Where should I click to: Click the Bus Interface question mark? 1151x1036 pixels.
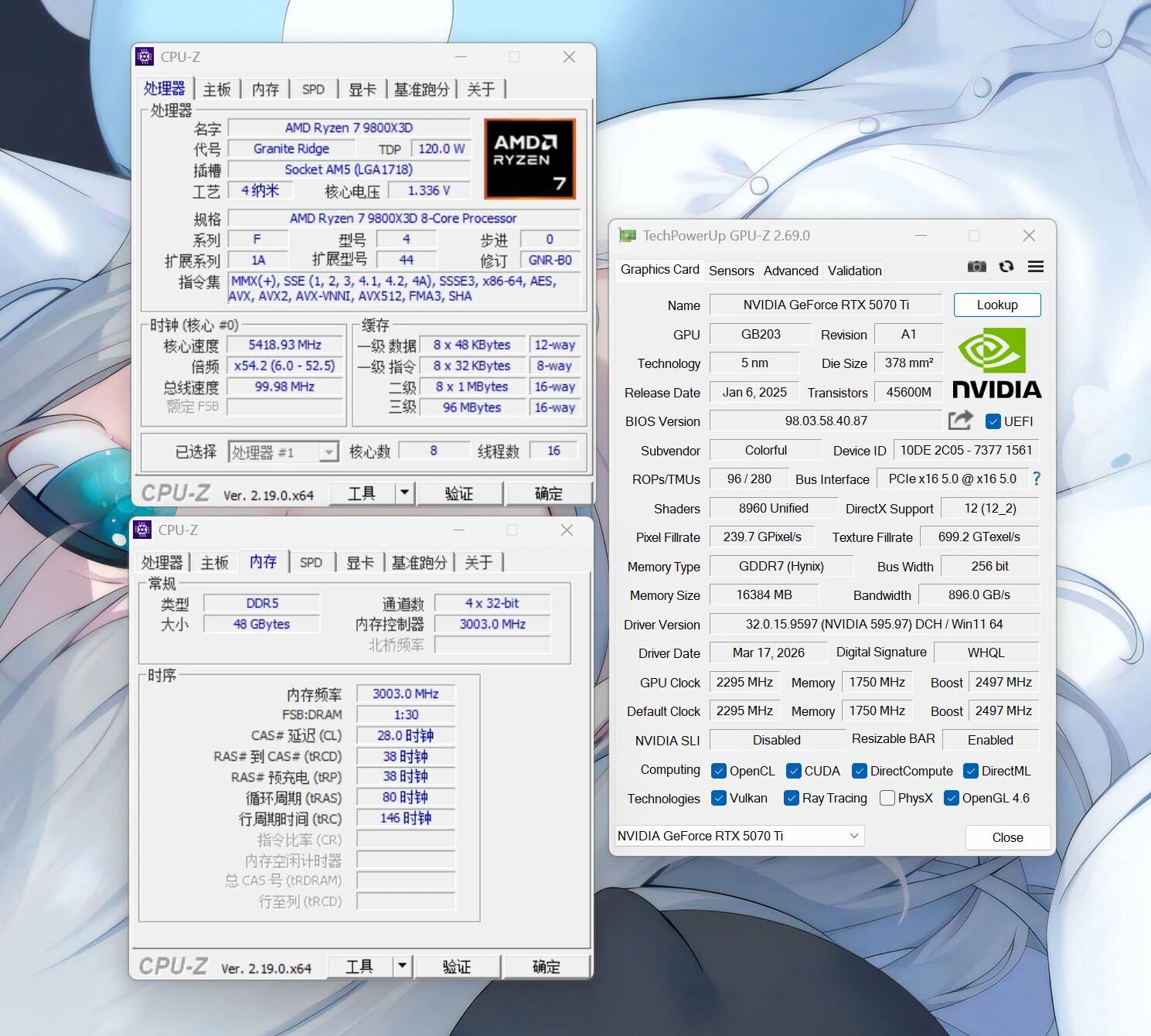pos(1037,479)
